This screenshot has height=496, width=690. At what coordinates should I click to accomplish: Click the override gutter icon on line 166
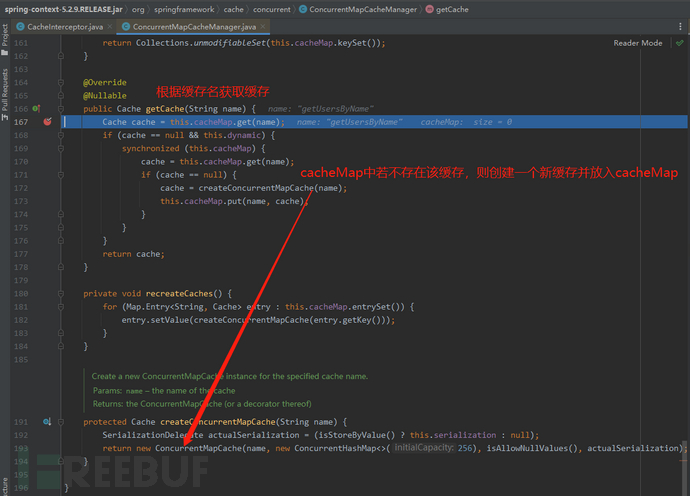(x=36, y=108)
